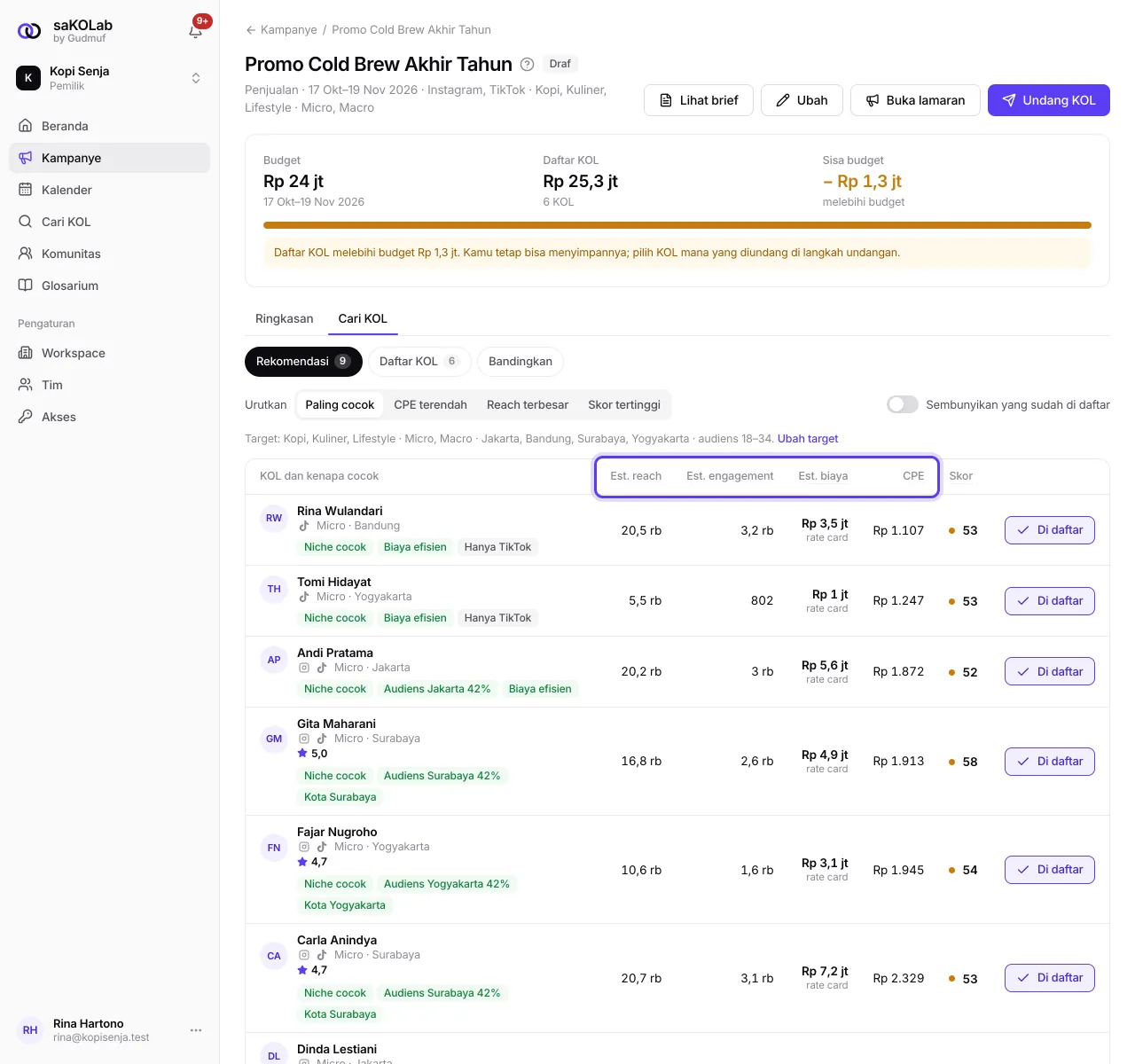Open Glosarium in the sidebar
This screenshot has width=1135, height=1064.
pyautogui.click(x=109, y=286)
